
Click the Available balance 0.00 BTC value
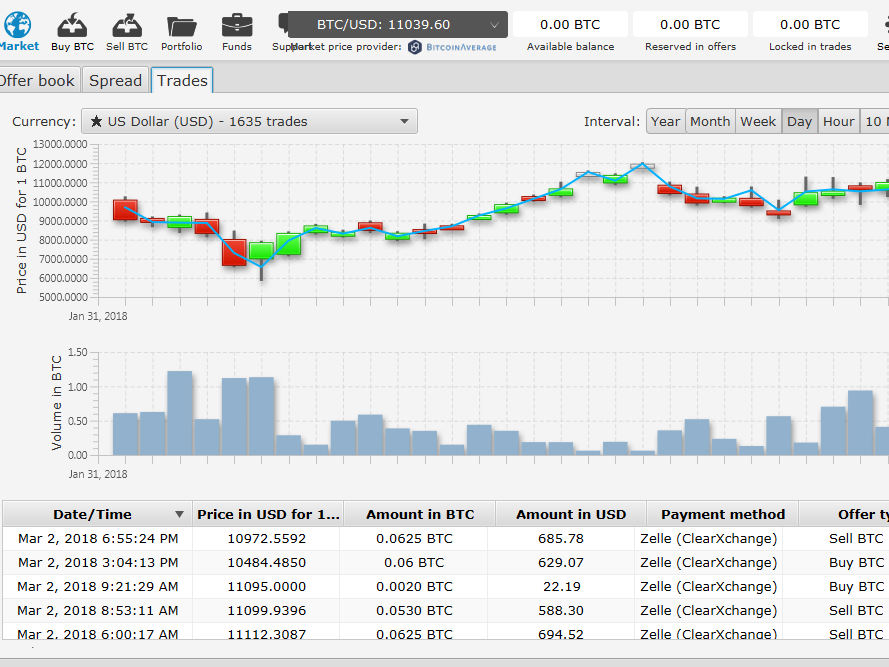pos(570,24)
